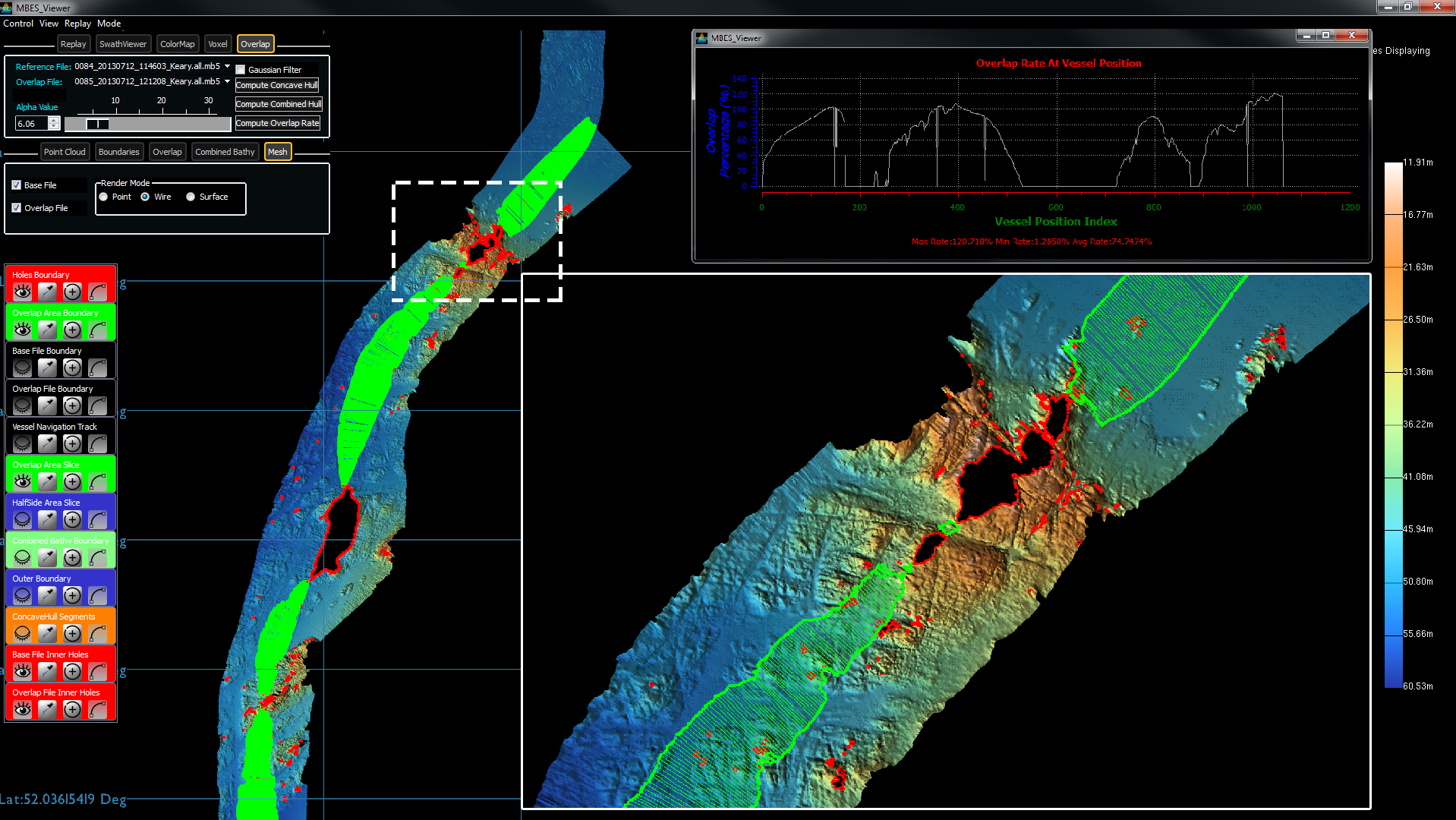Open eyedropper for ConcaveHull Segments

point(47,634)
